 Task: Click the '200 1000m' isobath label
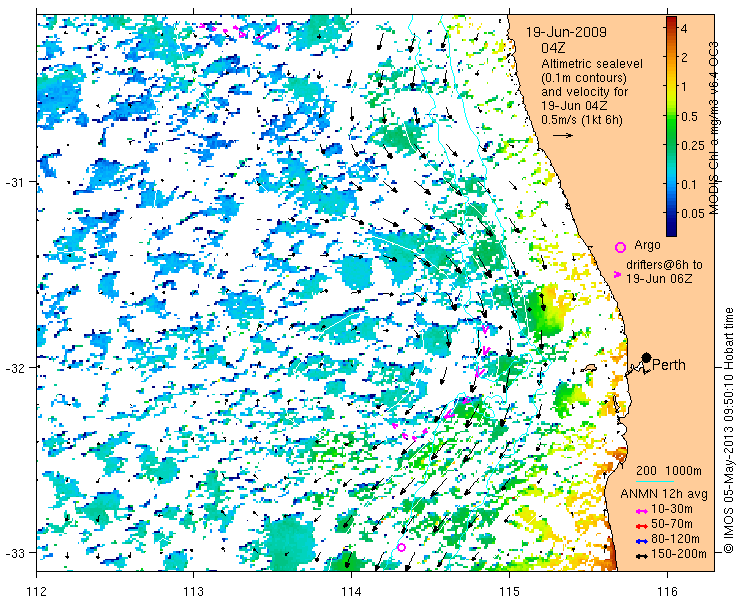tap(669, 471)
